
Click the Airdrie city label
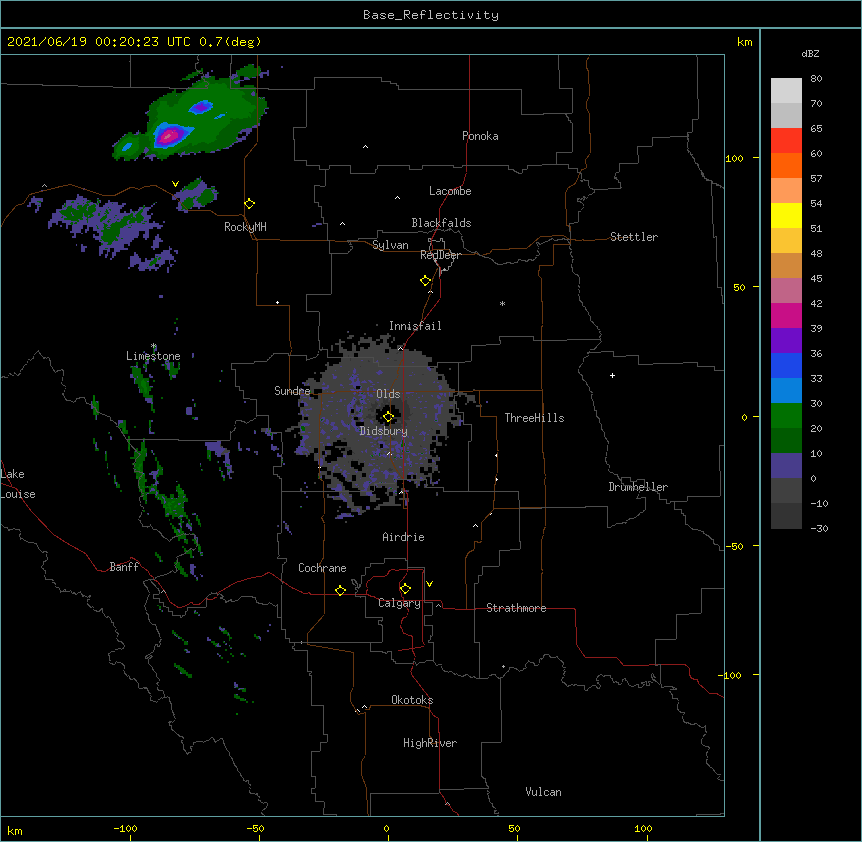[403, 537]
